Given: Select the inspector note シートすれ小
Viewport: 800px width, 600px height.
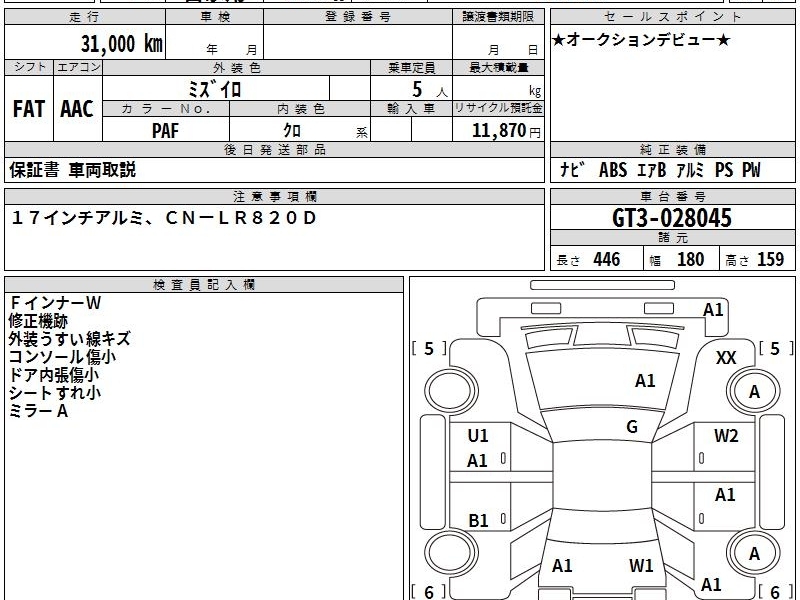Looking at the screenshot, I should pyautogui.click(x=55, y=392).
